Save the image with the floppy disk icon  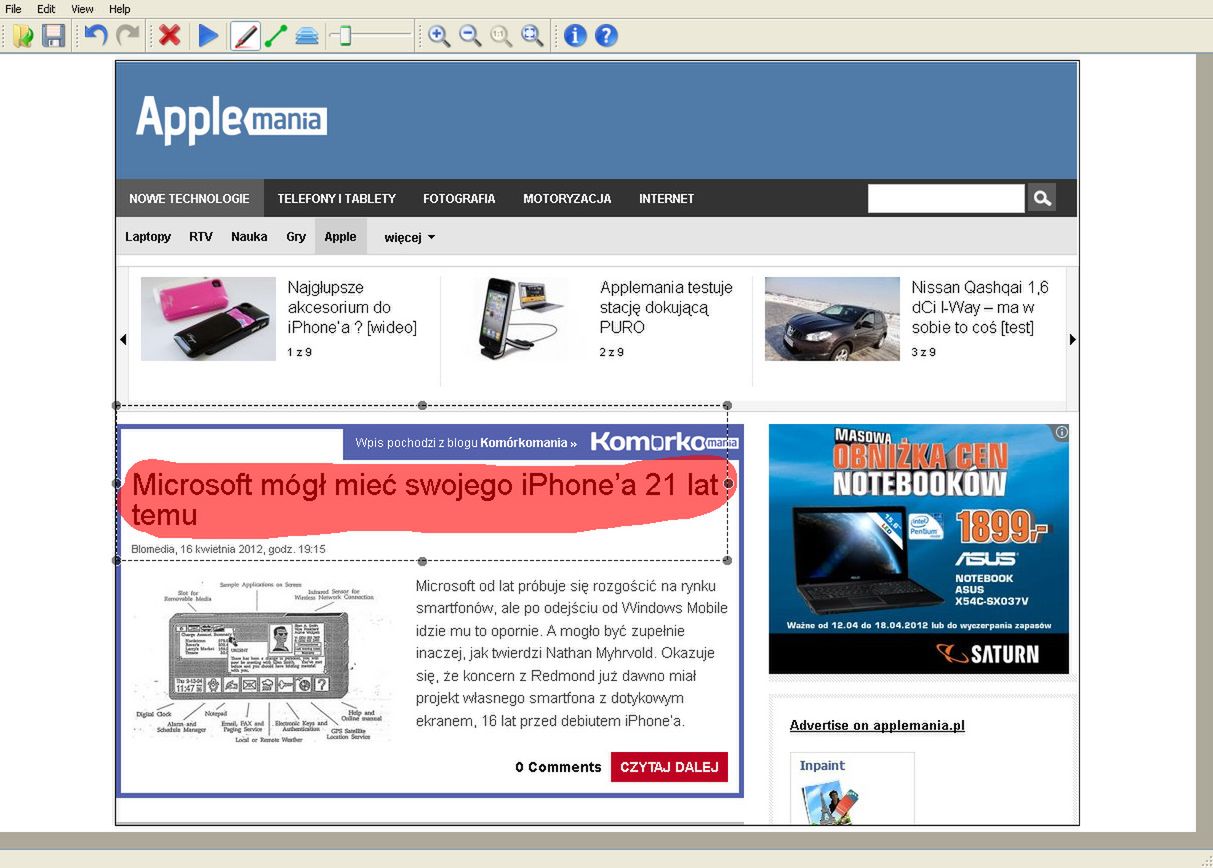(x=53, y=36)
